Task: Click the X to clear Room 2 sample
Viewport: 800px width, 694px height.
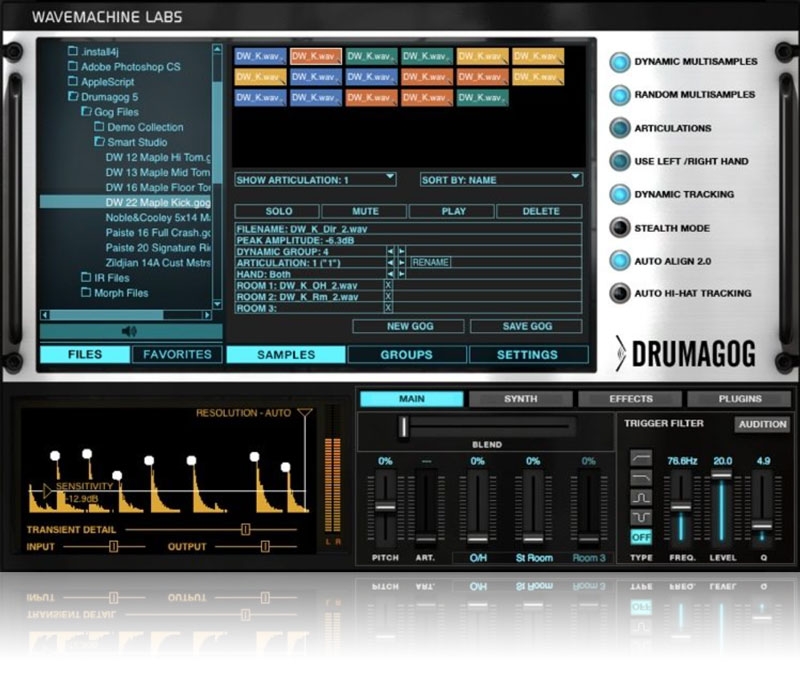Action: pyautogui.click(x=388, y=296)
